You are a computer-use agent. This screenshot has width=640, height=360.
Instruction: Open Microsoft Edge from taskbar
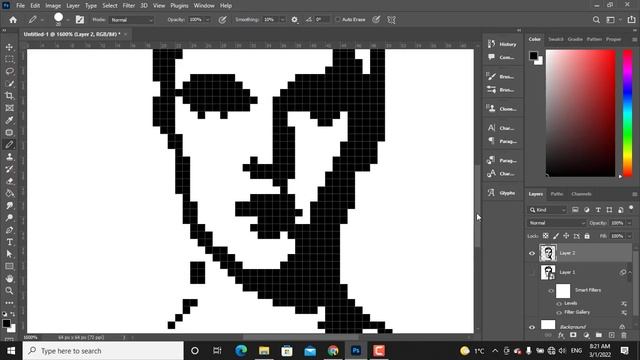(x=241, y=351)
